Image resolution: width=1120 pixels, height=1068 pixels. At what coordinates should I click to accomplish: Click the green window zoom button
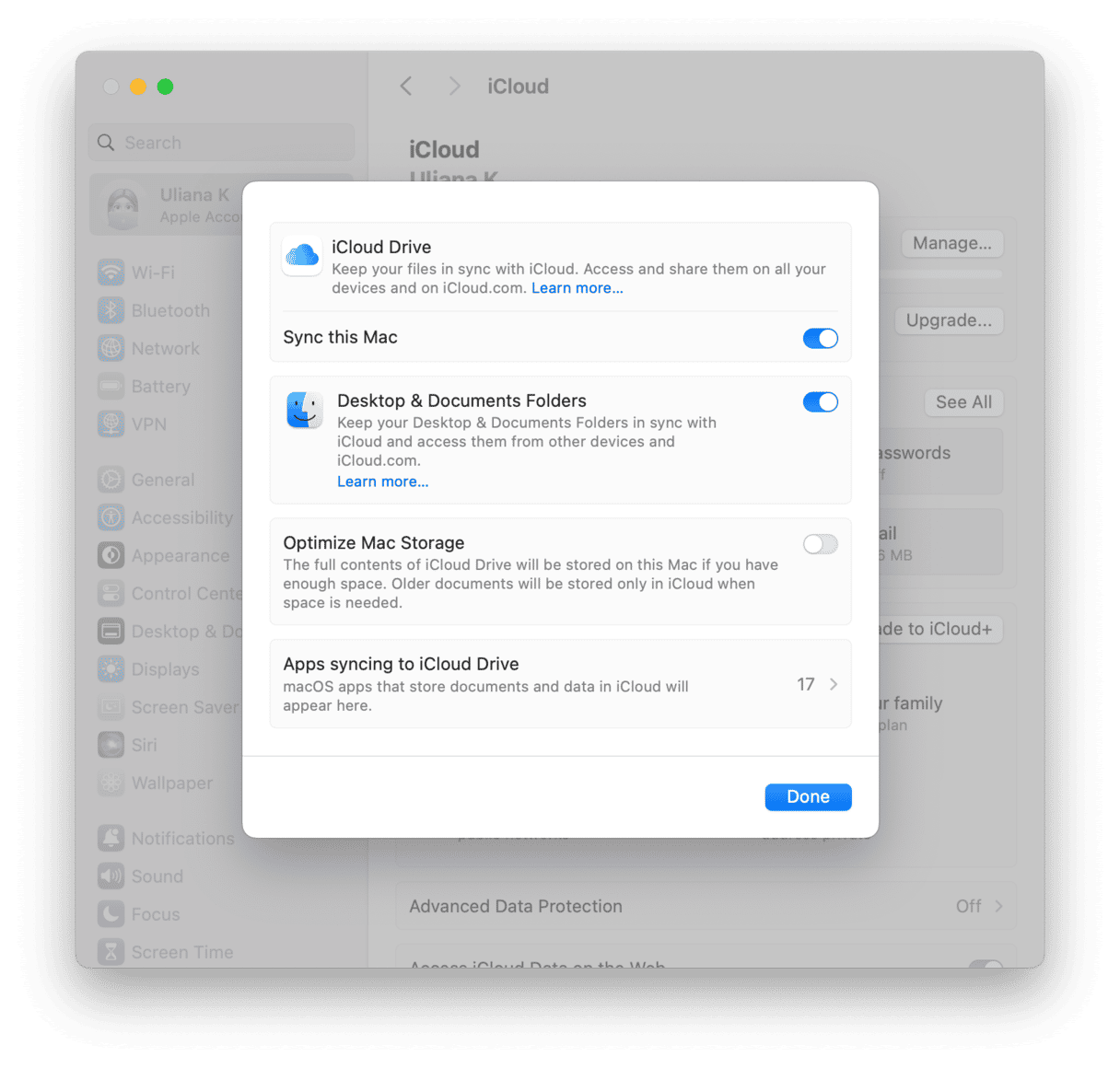click(x=165, y=87)
